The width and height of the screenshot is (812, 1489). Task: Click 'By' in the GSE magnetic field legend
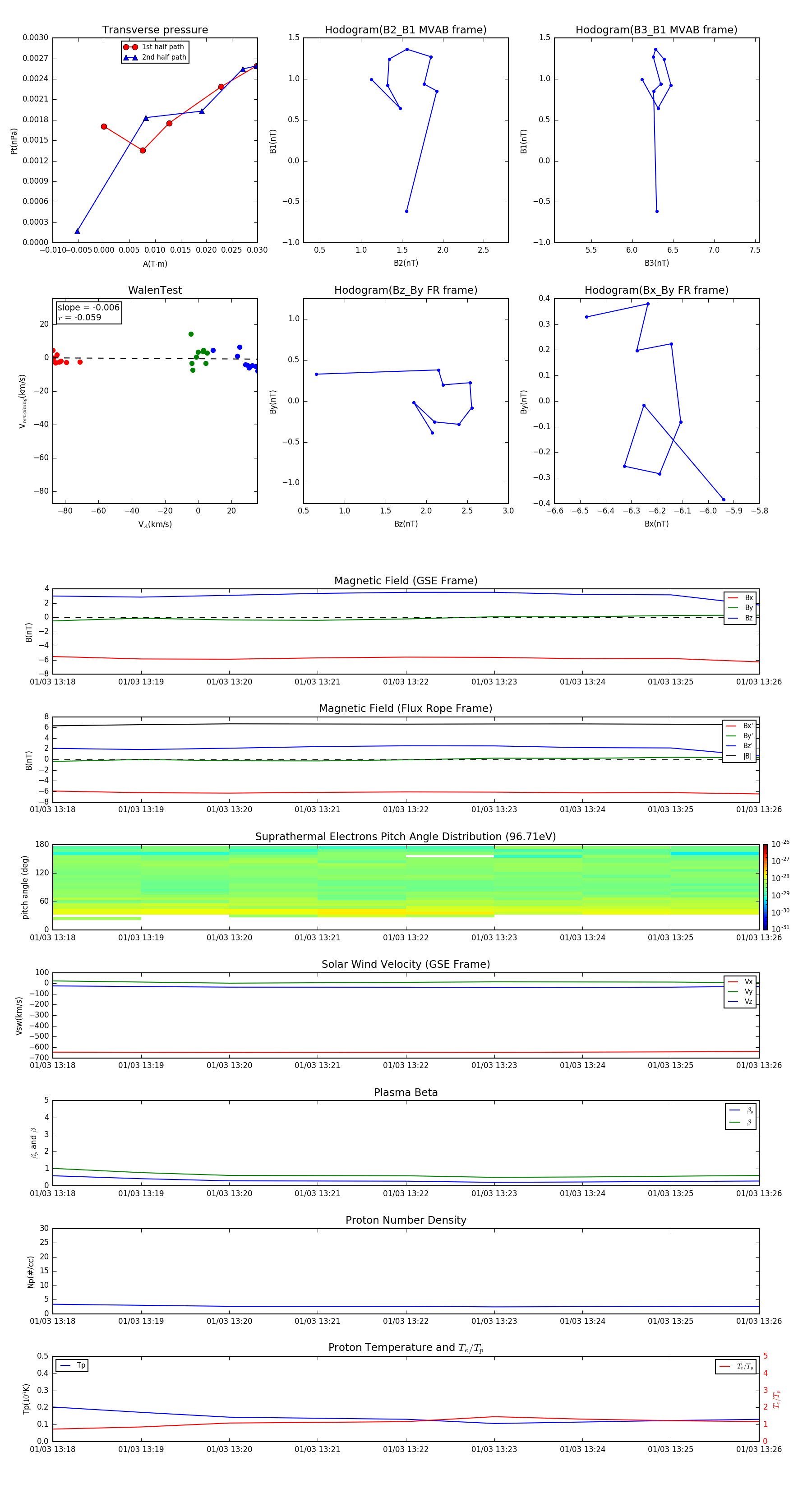(x=740, y=607)
